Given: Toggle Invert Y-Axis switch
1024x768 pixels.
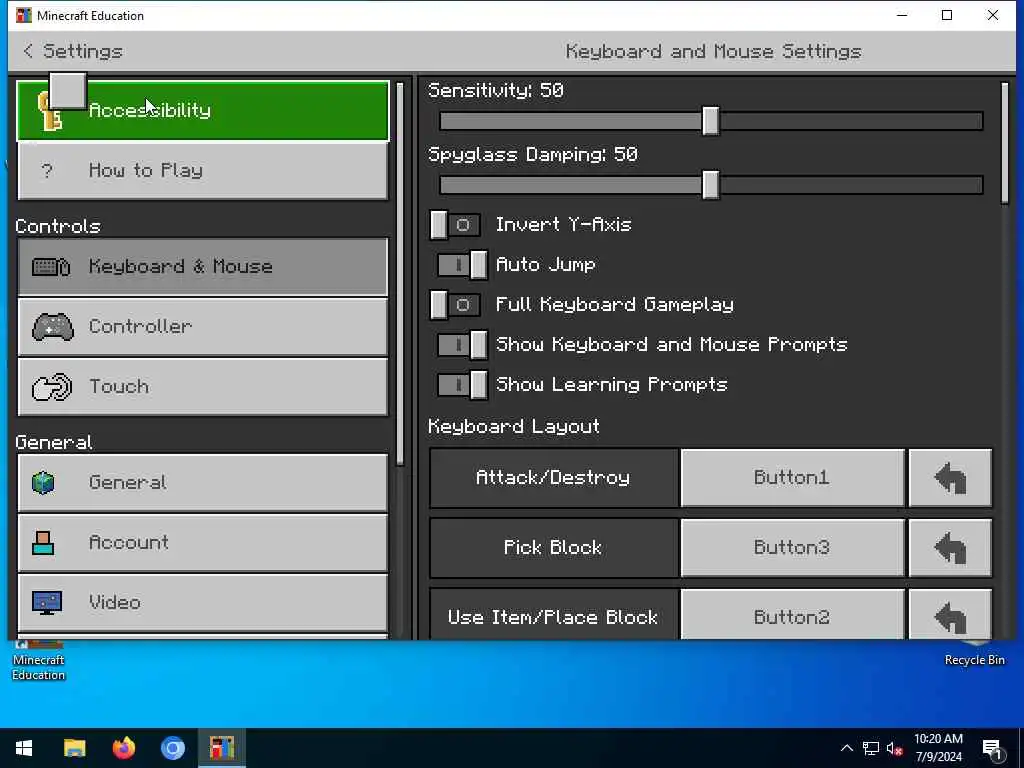Looking at the screenshot, I should coord(455,225).
